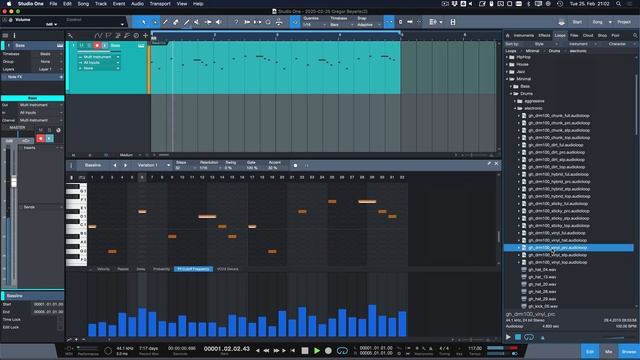
Task: Click the Edit button at bottom right
Action: point(590,351)
